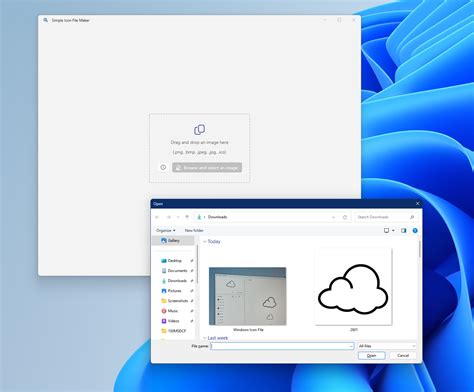Maximize the Simple Icon File Maker window
Viewport: 474px width, 392px height.
click(x=339, y=20)
